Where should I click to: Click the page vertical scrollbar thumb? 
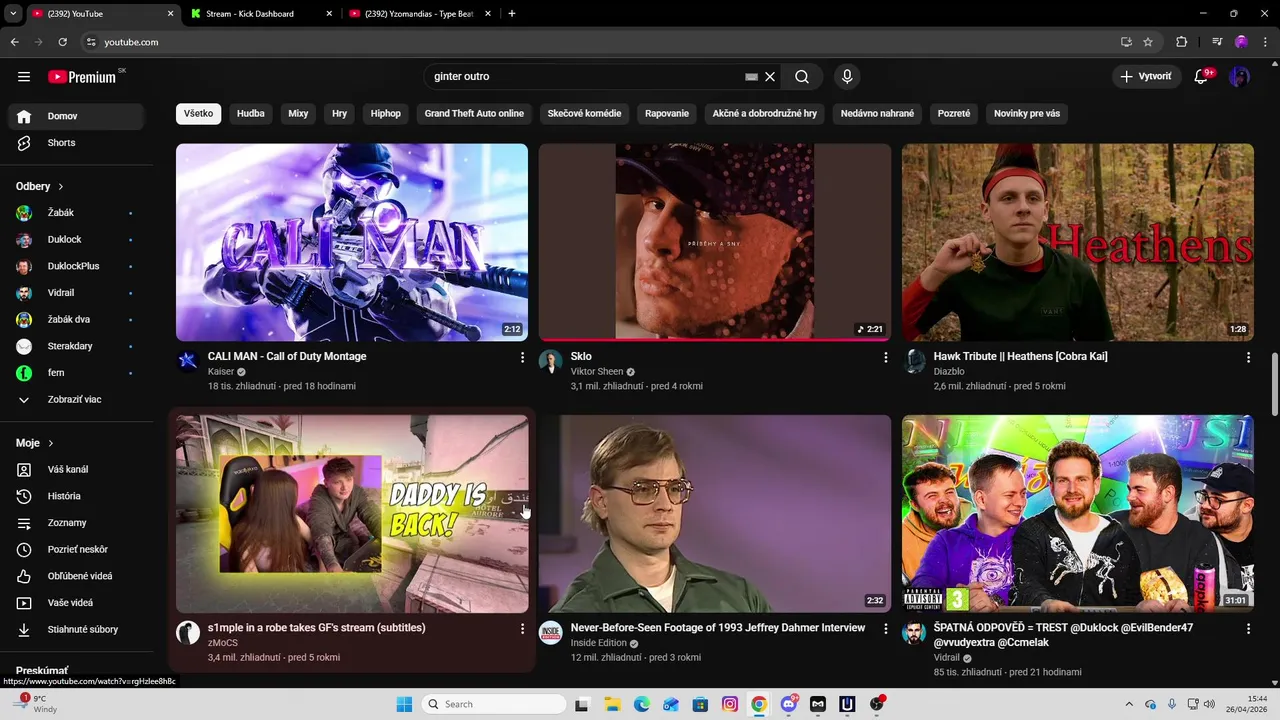1274,385
